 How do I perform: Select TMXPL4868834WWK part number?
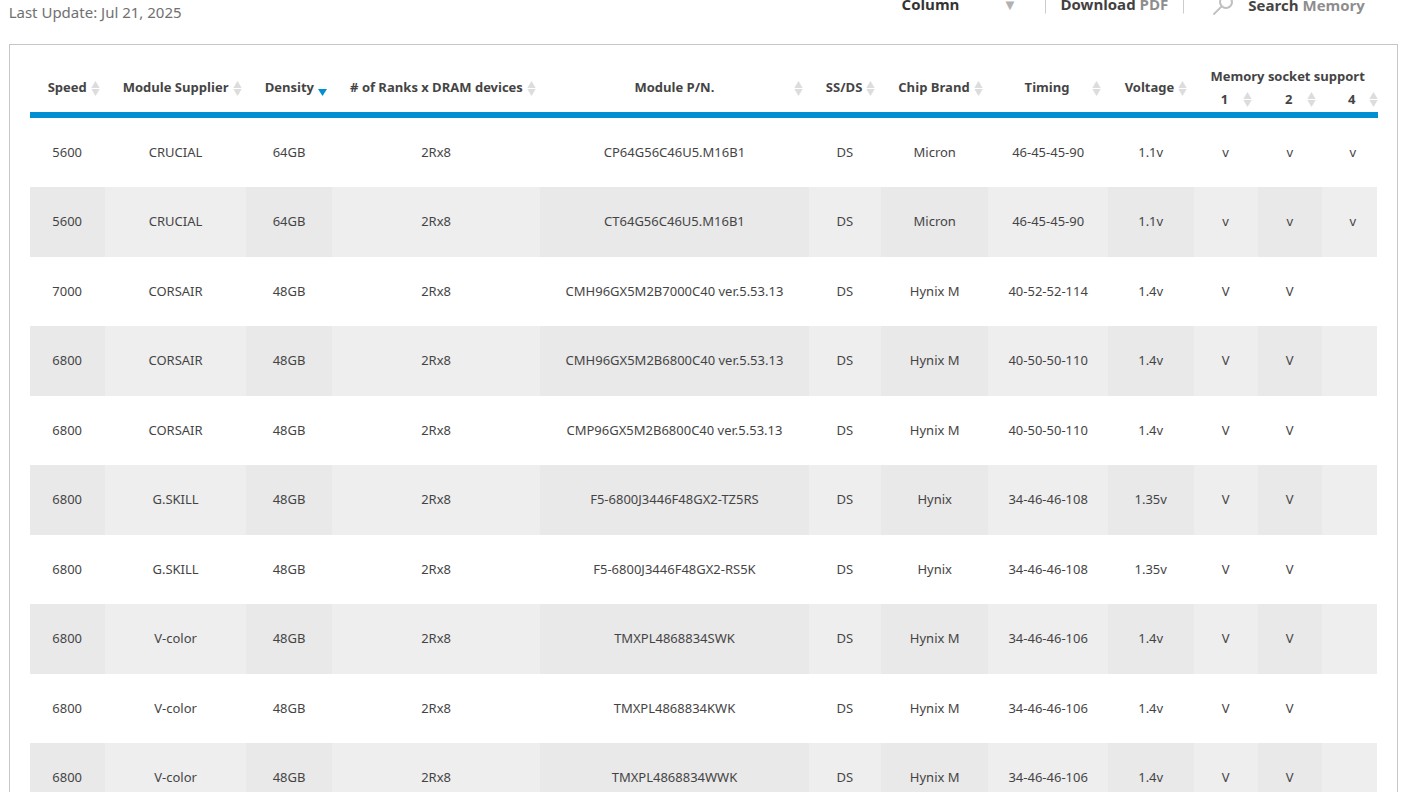pyautogui.click(x=674, y=778)
